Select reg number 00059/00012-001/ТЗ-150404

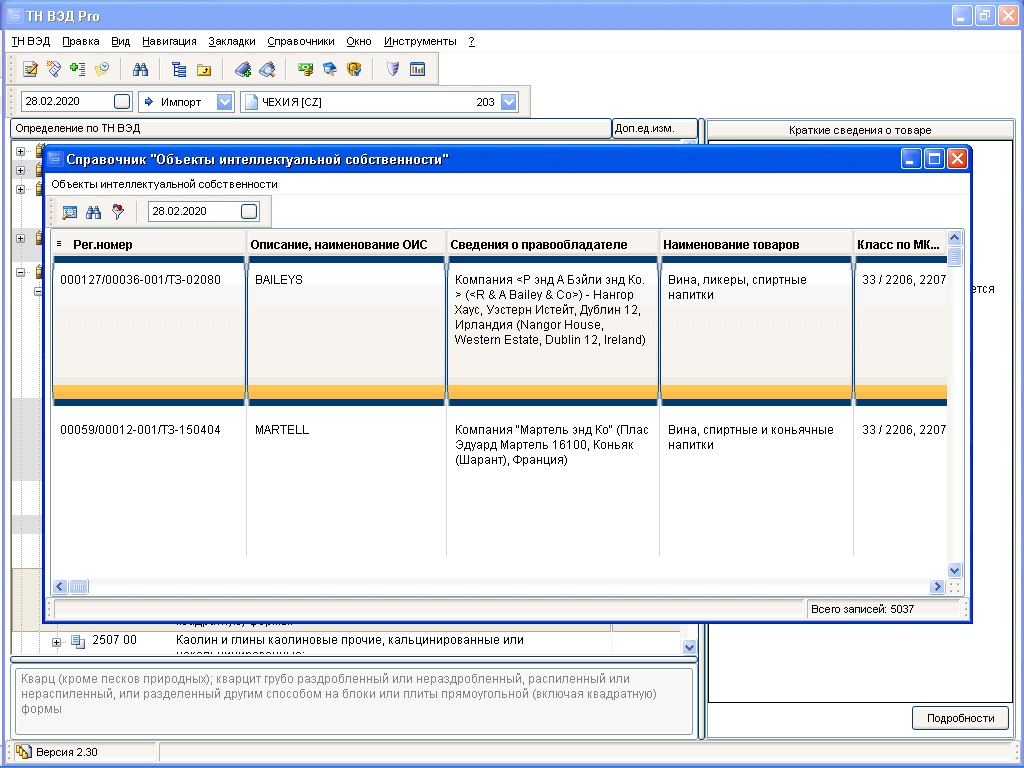pyautogui.click(x=140, y=430)
